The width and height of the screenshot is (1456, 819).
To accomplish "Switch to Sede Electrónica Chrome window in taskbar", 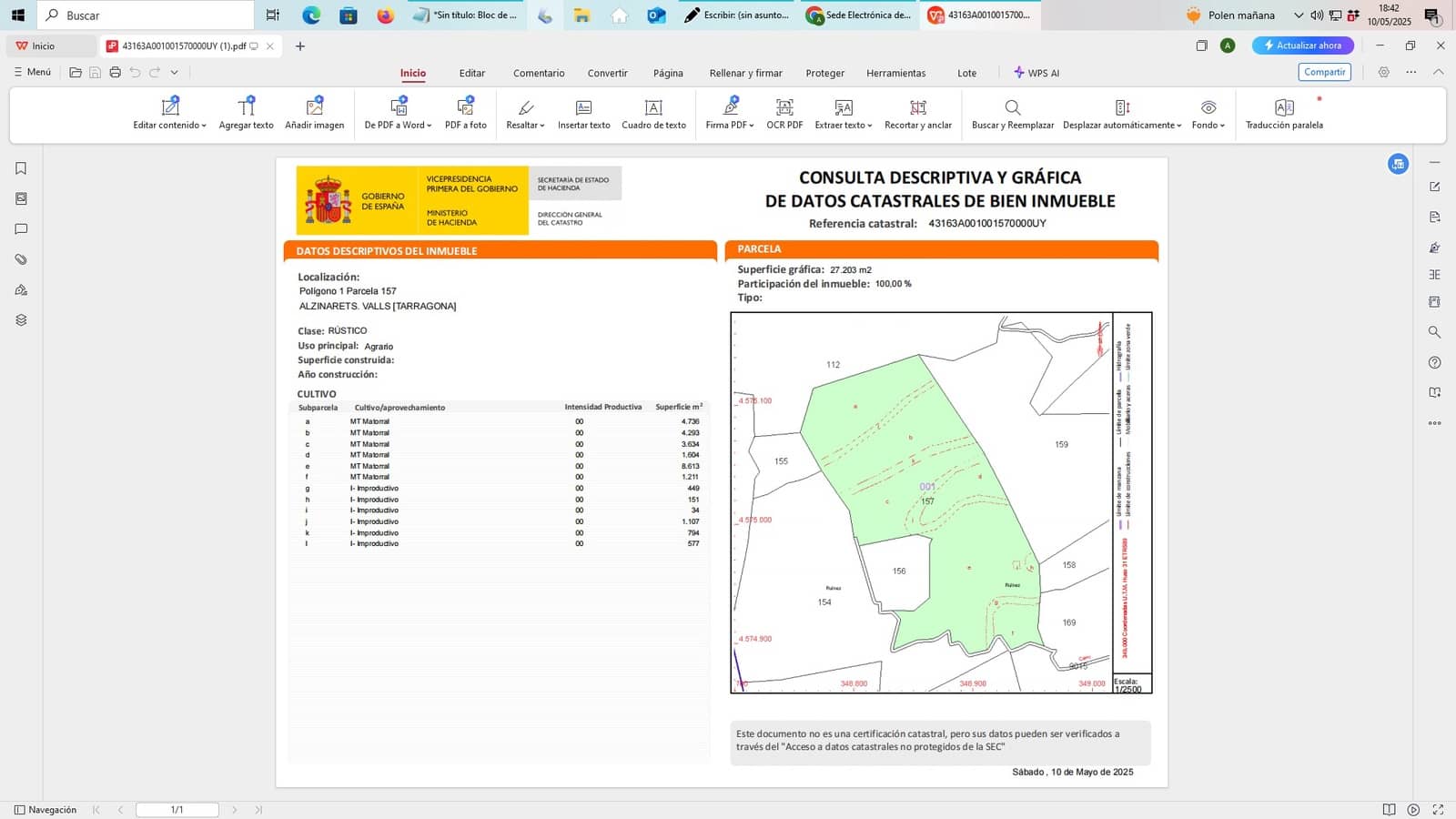I will tap(859, 15).
